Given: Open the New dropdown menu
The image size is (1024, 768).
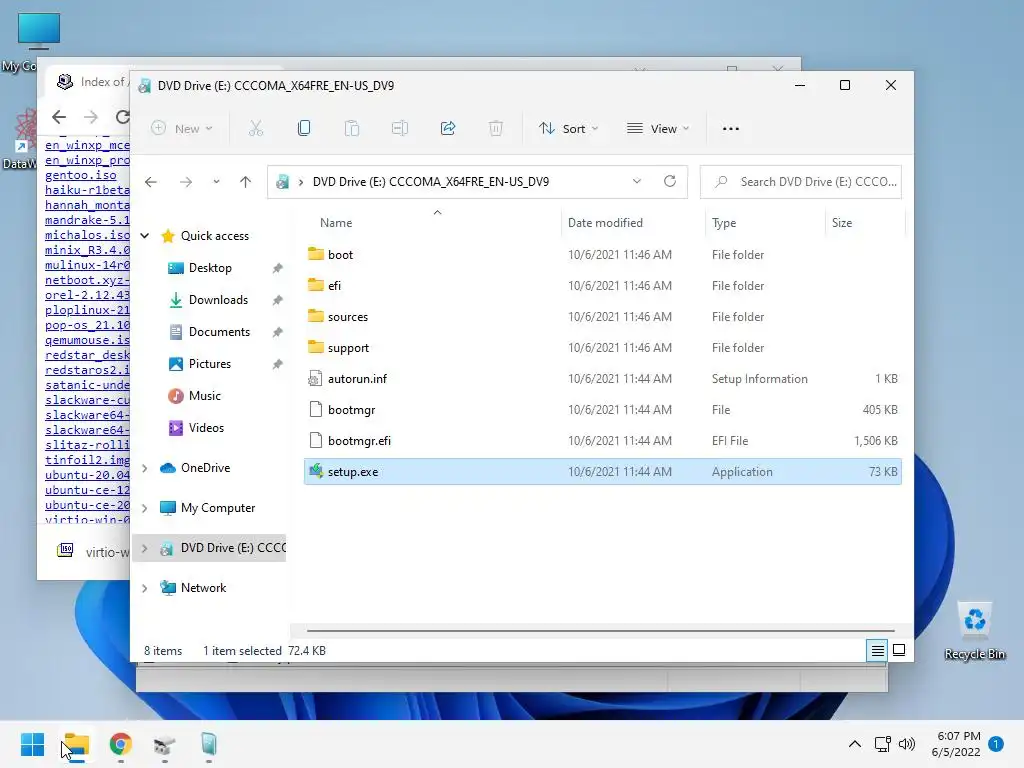Looking at the screenshot, I should tap(182, 129).
